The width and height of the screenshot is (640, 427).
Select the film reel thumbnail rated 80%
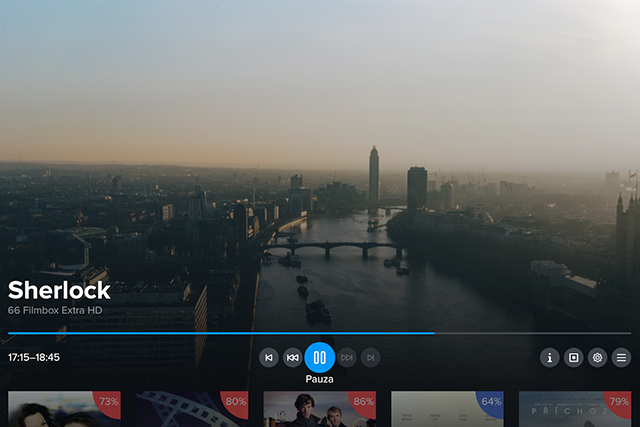(x=192, y=409)
